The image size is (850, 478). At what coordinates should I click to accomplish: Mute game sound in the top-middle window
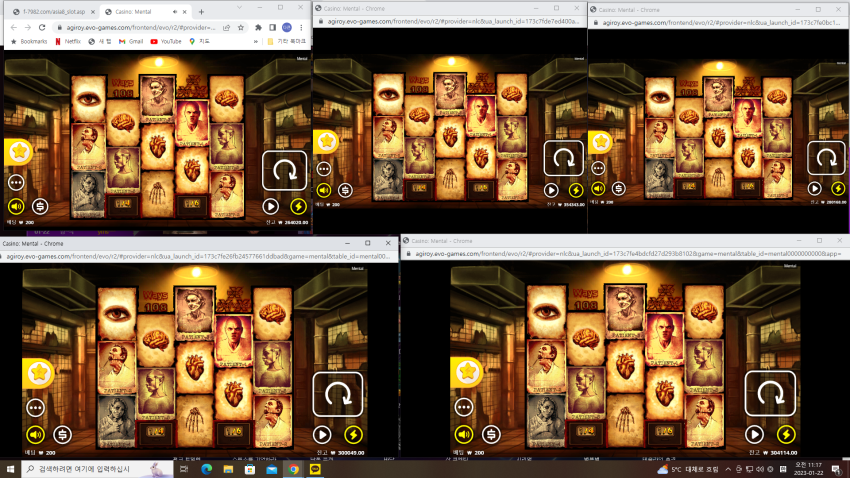(x=324, y=190)
